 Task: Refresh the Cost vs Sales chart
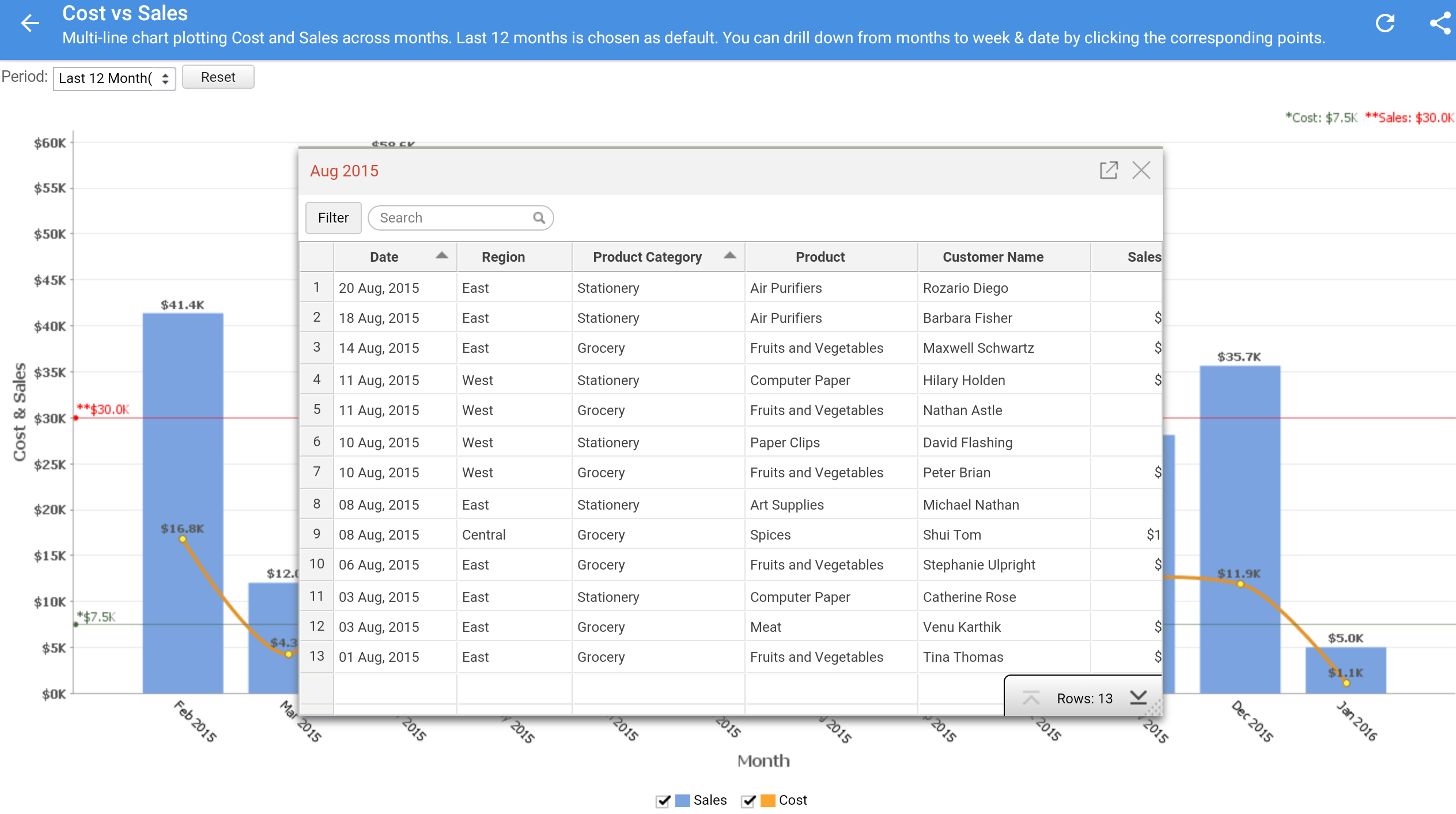coord(1385,23)
